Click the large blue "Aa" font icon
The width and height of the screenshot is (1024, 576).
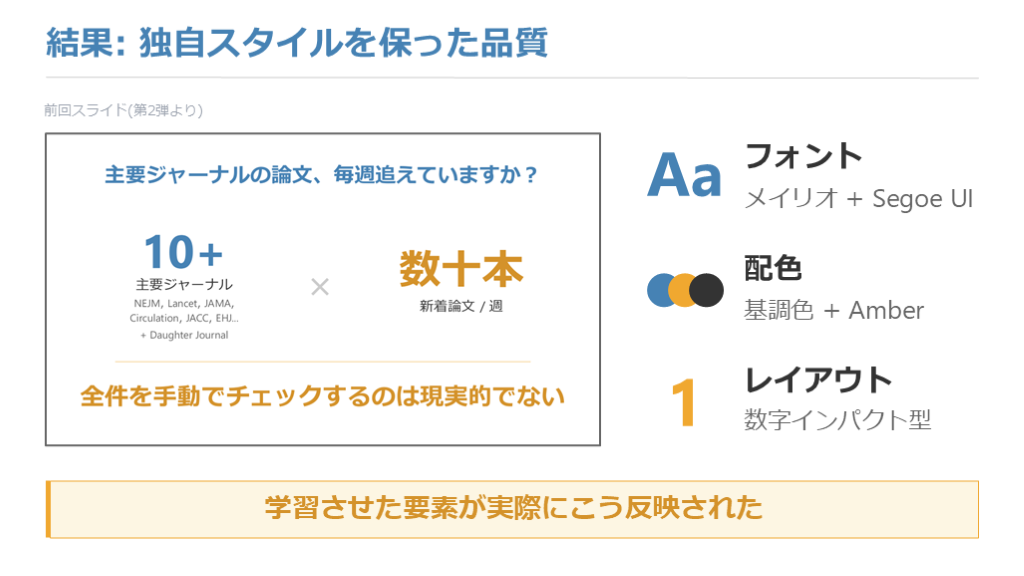coord(684,176)
